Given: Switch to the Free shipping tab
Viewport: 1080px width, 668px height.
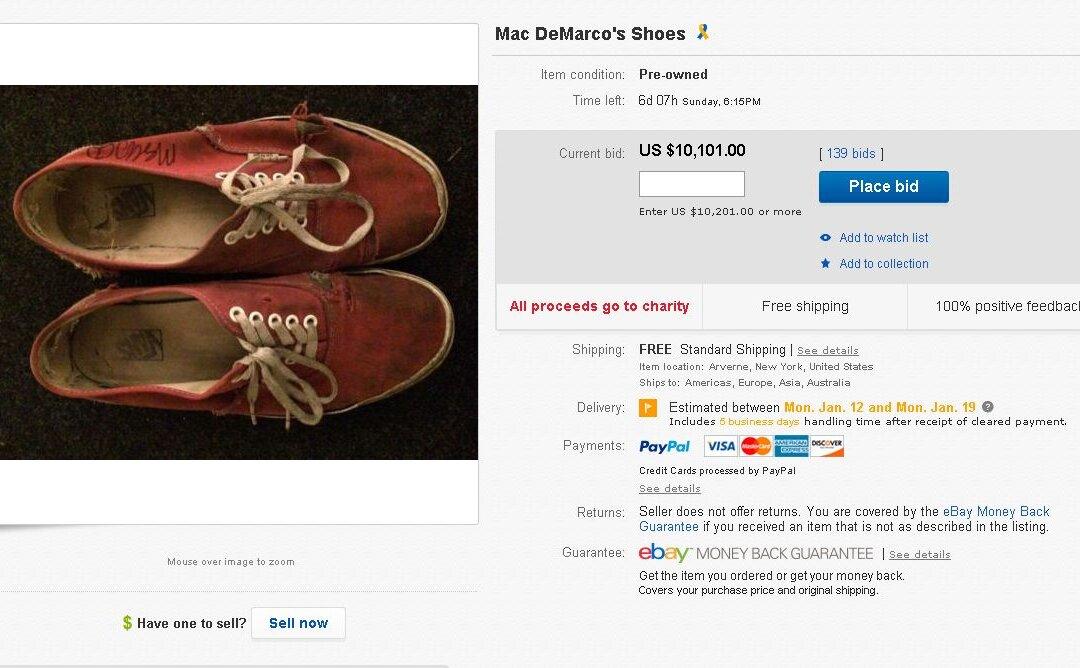Looking at the screenshot, I should coord(804,306).
